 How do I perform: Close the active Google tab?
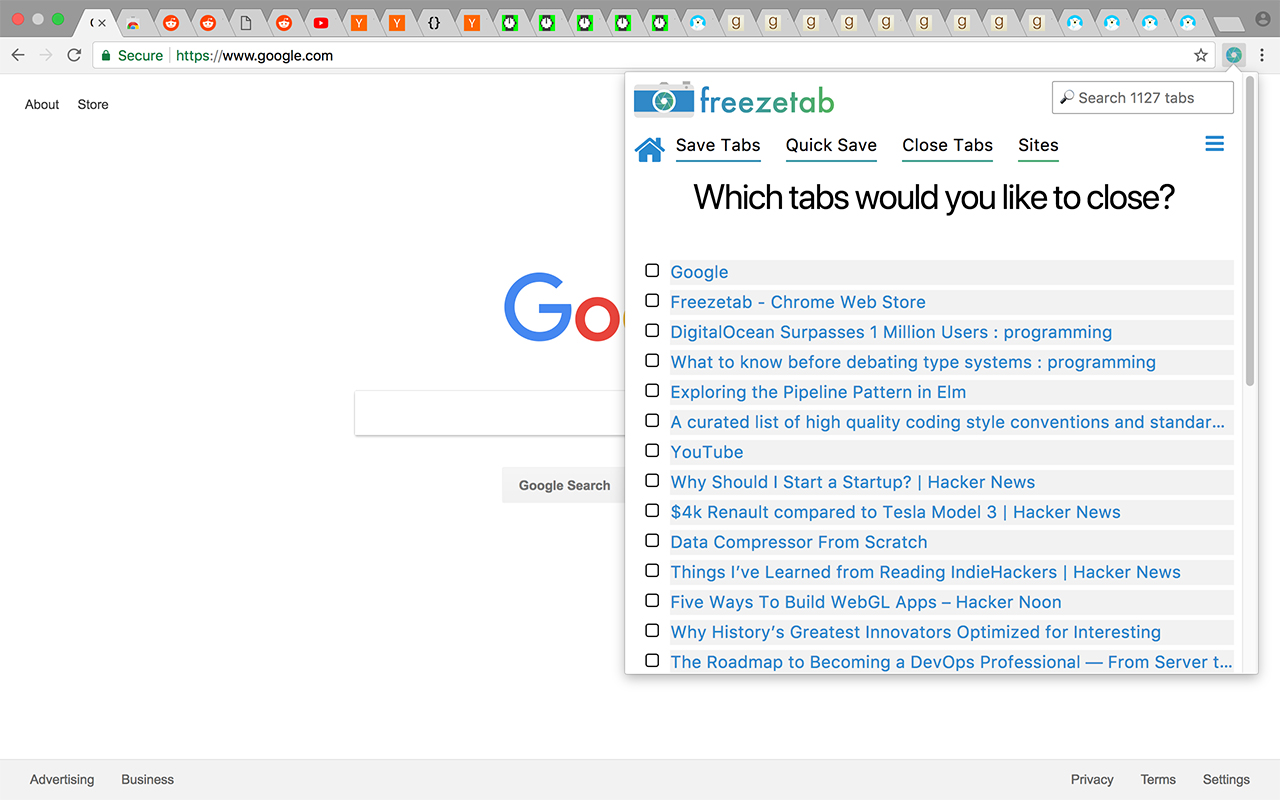[101, 22]
